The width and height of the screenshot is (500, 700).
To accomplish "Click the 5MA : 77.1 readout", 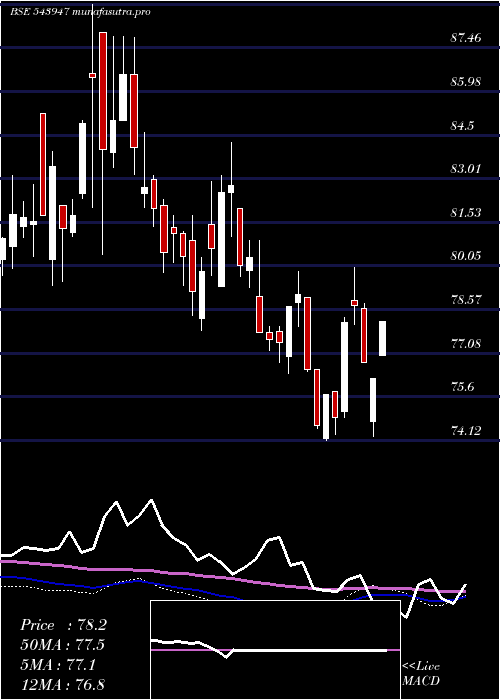I will [58, 665].
